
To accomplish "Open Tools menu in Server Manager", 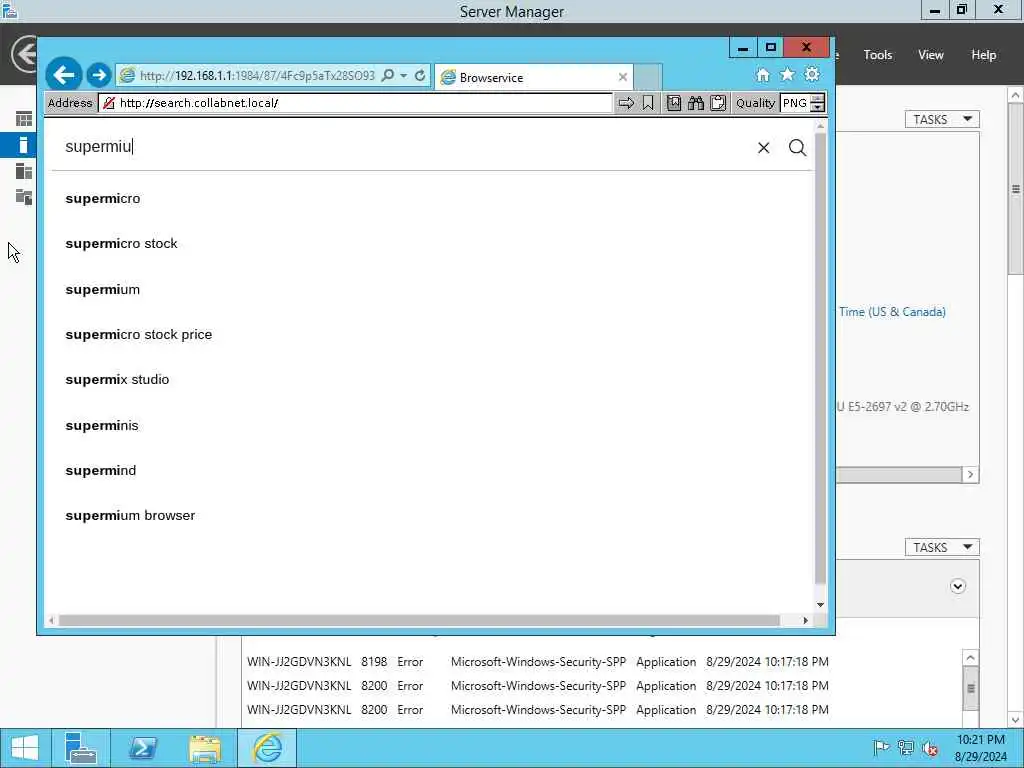I will pyautogui.click(x=878, y=55).
